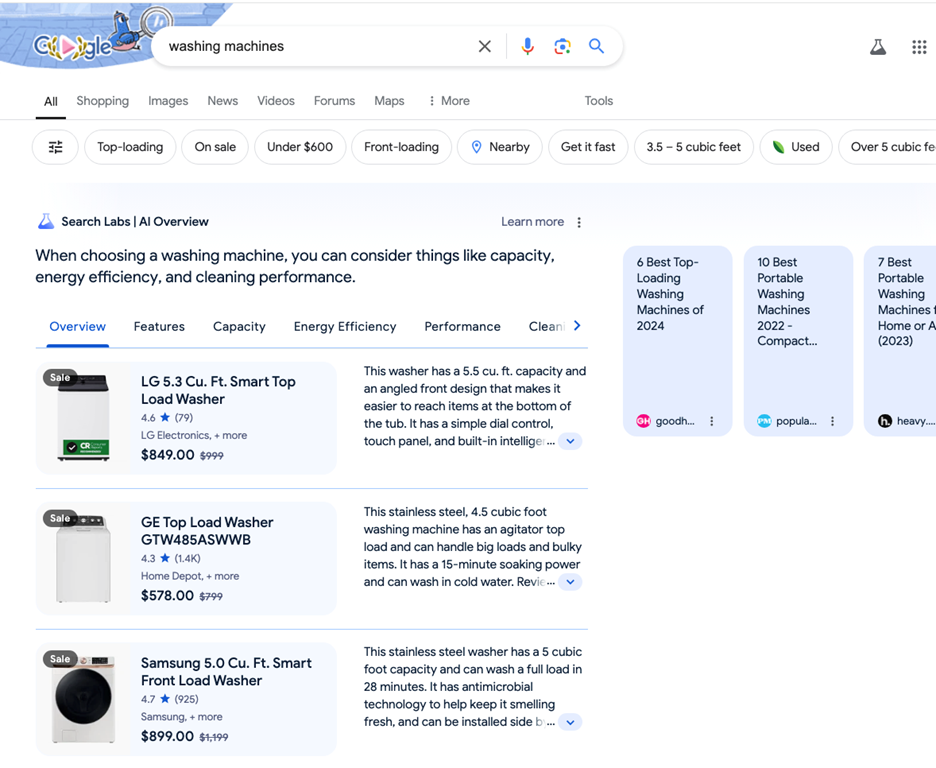Clear the search box with the X icon

485,46
